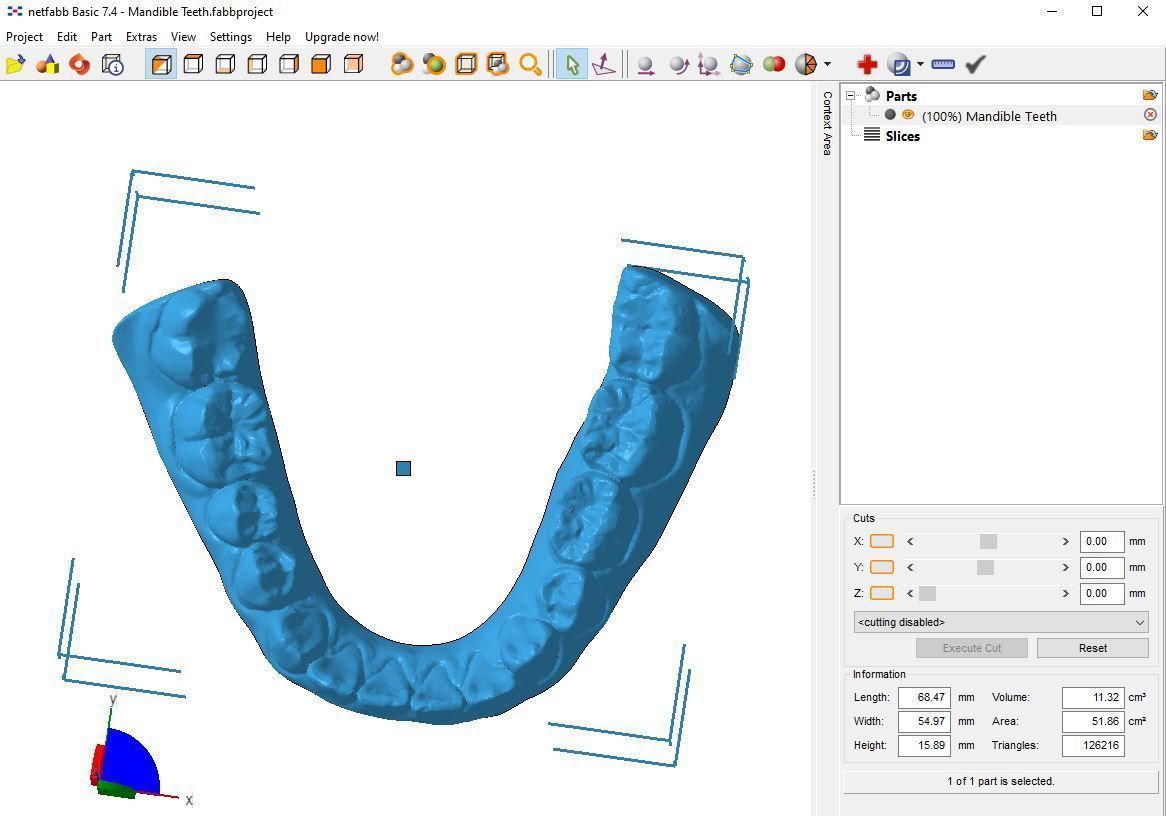The width and height of the screenshot is (1166, 816).
Task: Select the (100%) Mandible Teeth part
Action: 989,116
